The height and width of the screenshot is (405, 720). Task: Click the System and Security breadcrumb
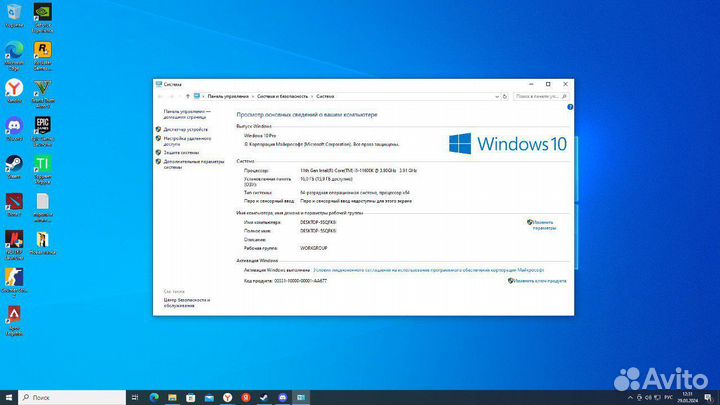[282, 96]
